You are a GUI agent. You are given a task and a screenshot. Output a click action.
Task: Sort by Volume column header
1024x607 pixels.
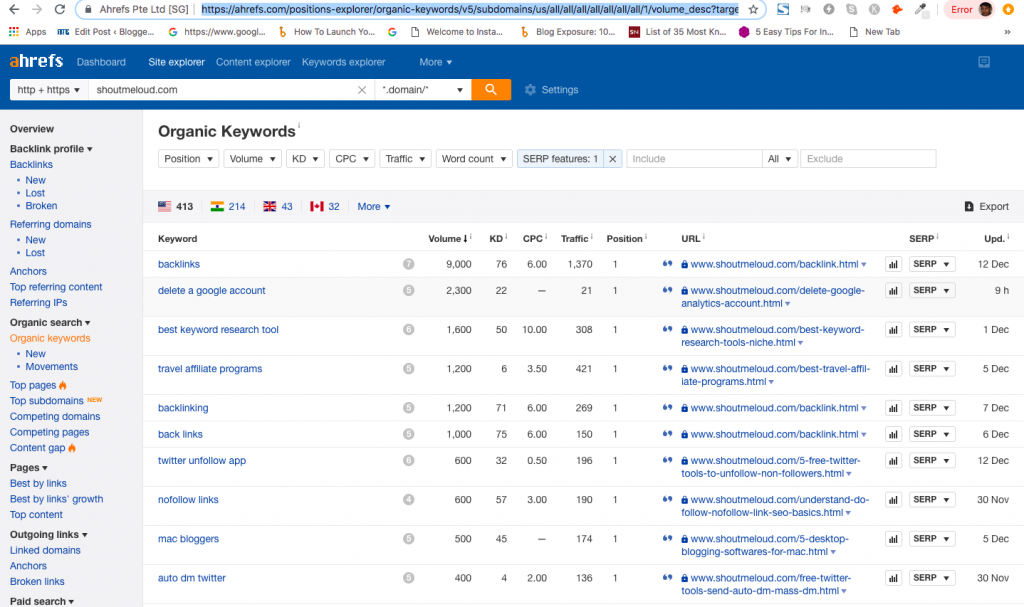(x=448, y=238)
